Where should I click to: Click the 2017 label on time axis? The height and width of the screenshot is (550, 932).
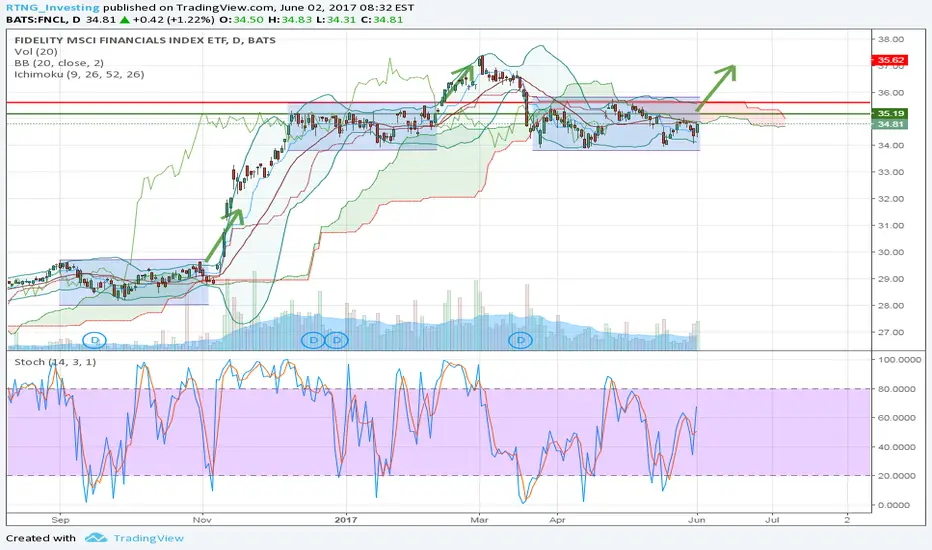346,520
